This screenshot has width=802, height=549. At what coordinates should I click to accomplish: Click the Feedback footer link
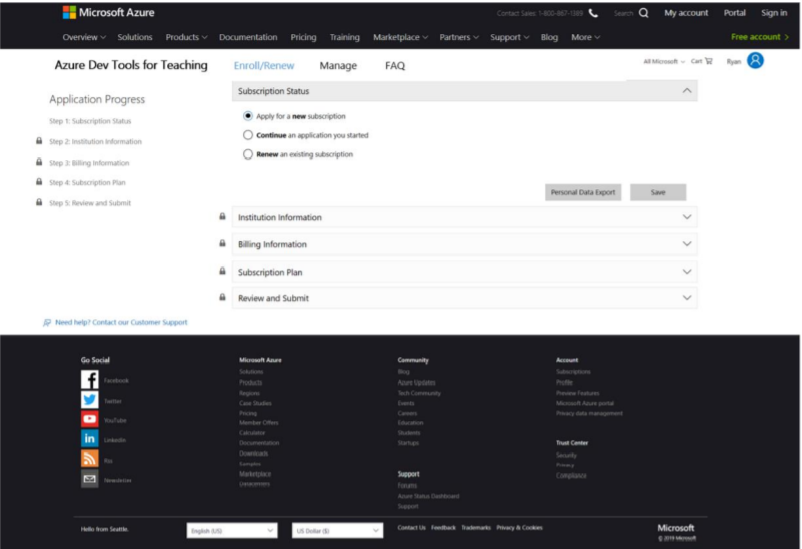443,528
